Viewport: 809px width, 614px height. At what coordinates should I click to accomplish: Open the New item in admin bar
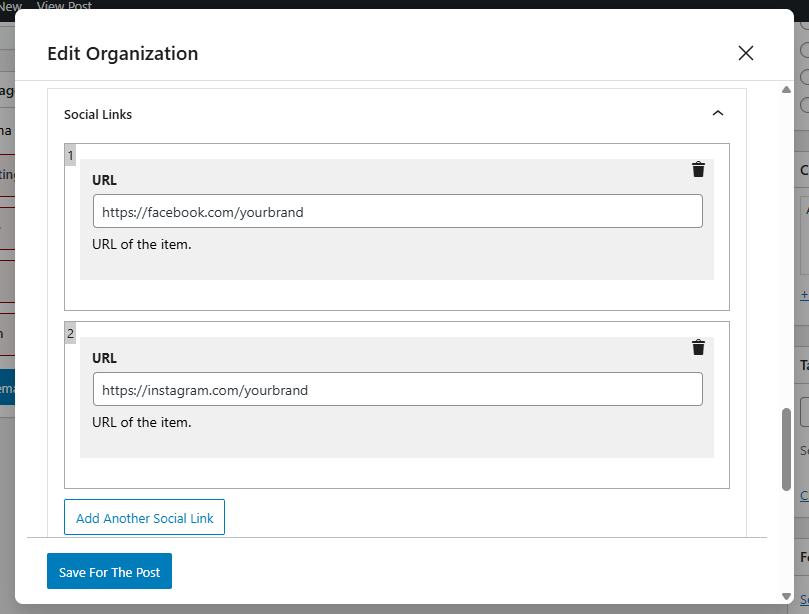click(11, 5)
